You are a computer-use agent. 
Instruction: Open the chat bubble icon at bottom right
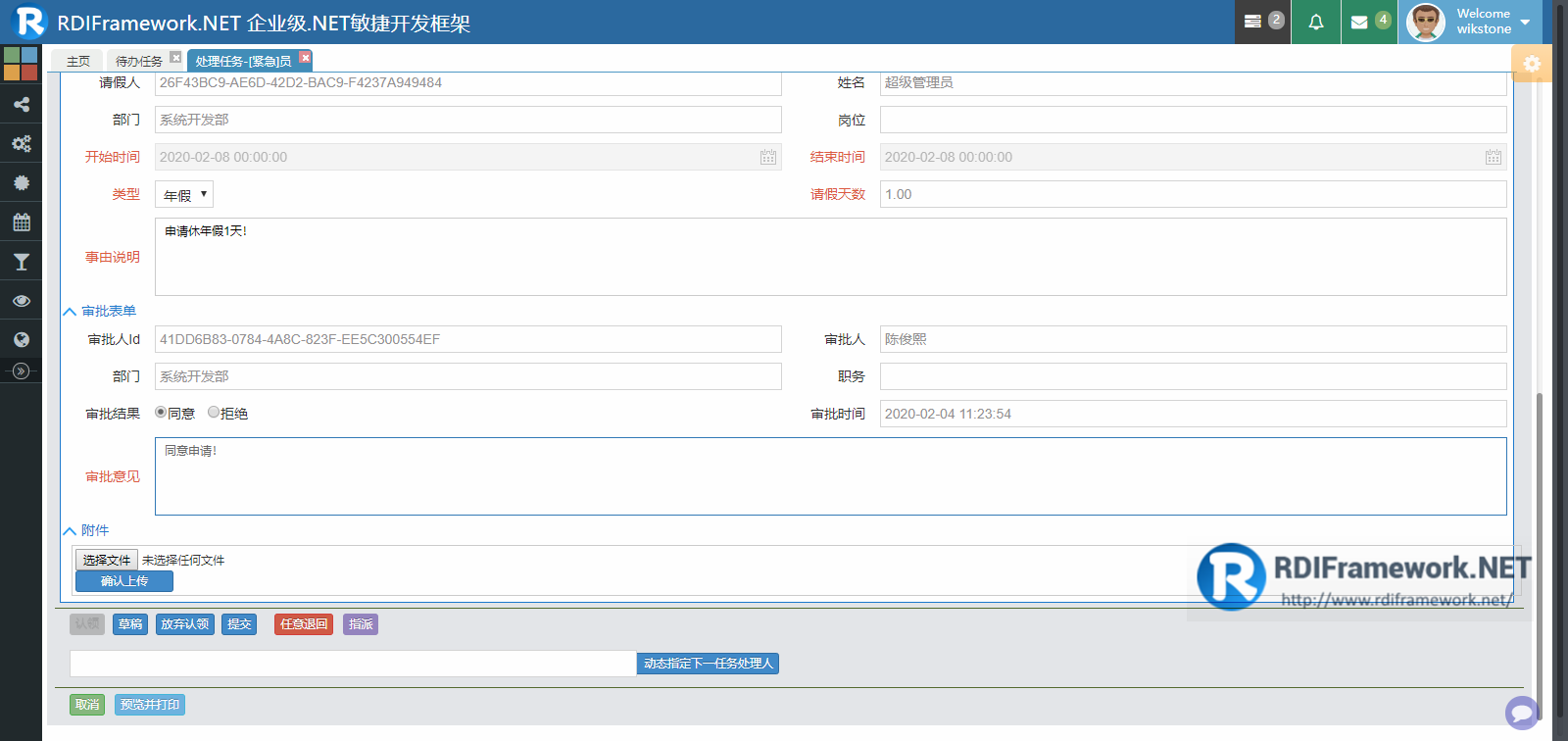click(x=1522, y=712)
